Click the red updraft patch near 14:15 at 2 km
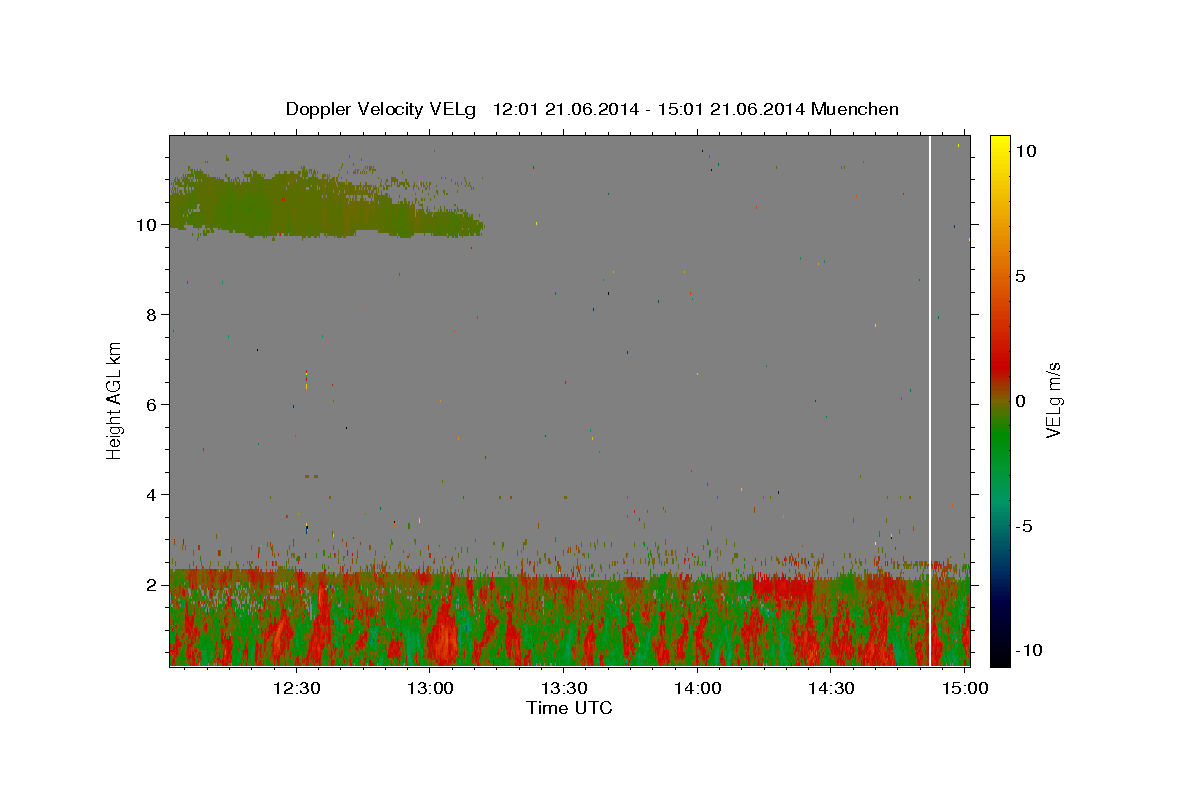The image size is (1200, 800). pyautogui.click(x=782, y=587)
